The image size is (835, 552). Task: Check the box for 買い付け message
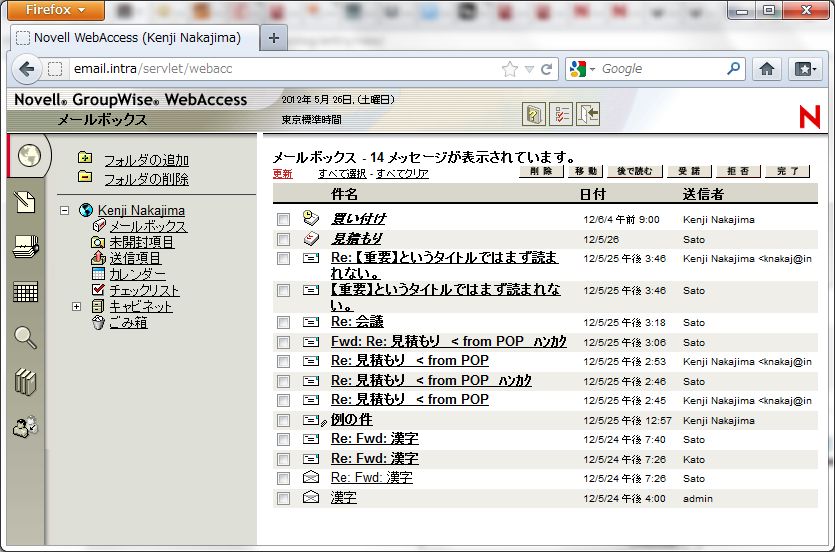click(x=283, y=219)
